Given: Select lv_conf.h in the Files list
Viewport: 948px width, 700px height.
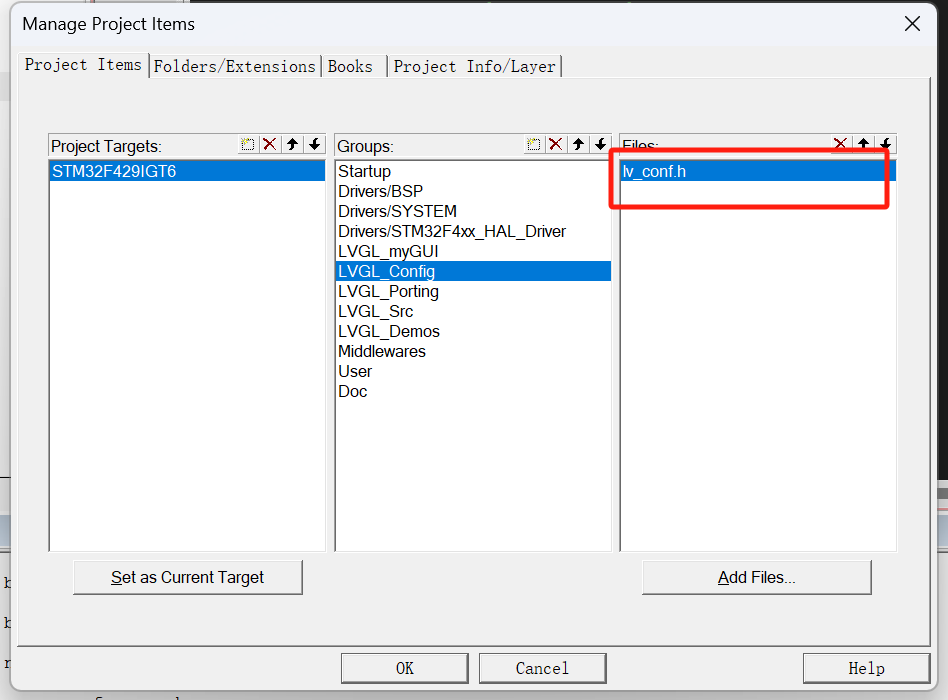Looking at the screenshot, I should tap(655, 171).
